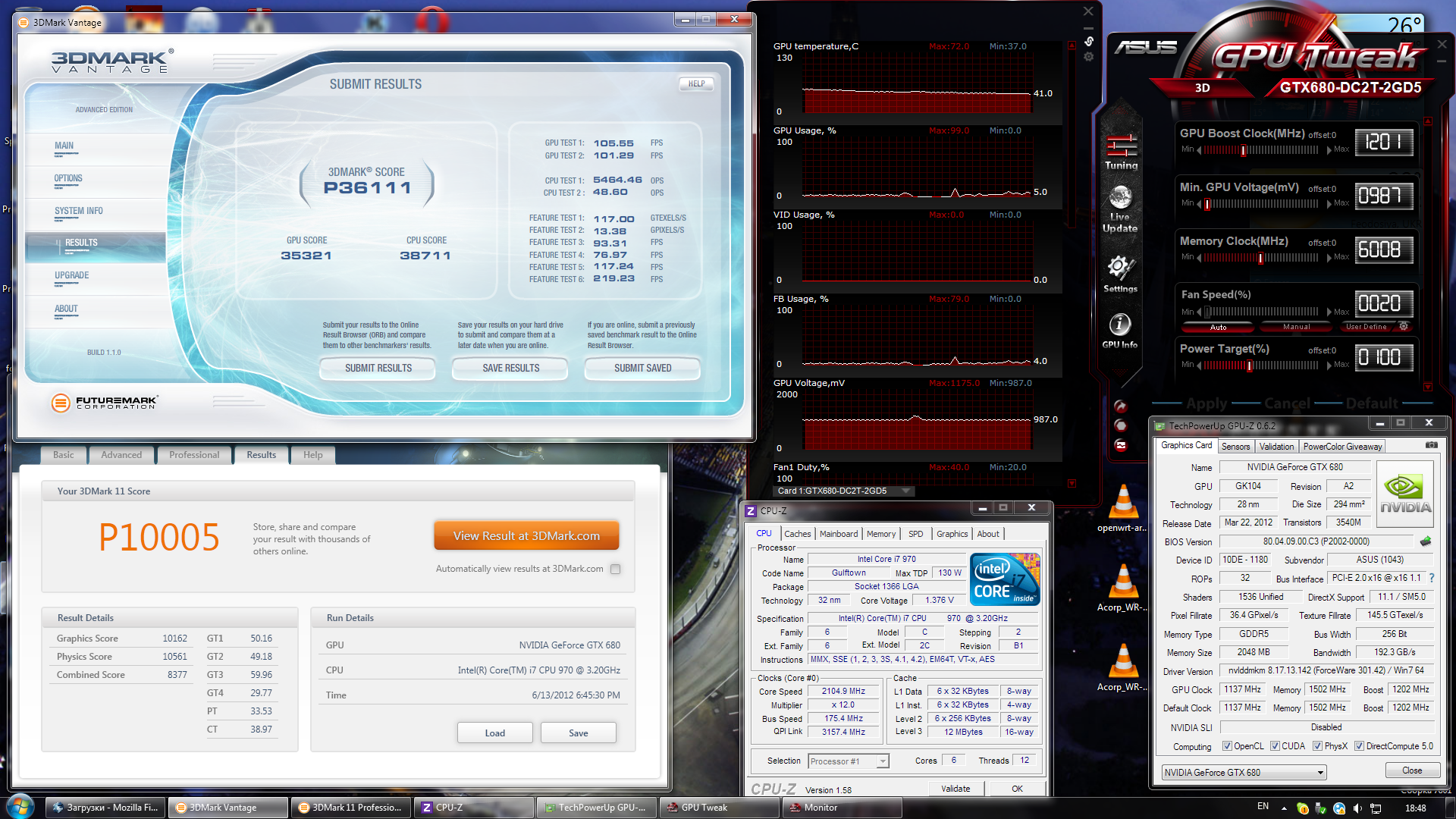
Task: Toggle automatically view results checkbox
Action: [x=616, y=570]
